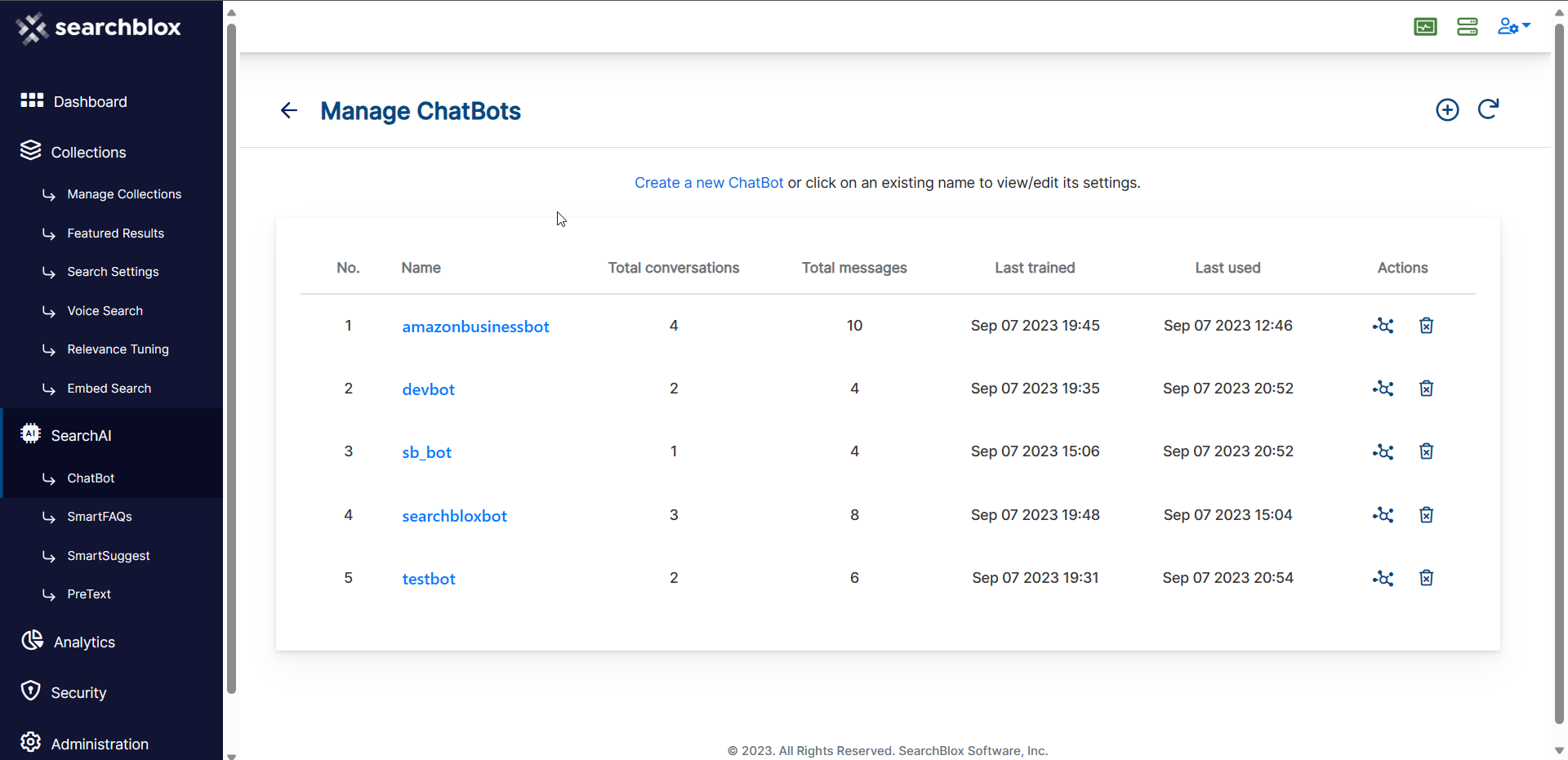Collapse the SearchAI menu label
Image resolution: width=1568 pixels, height=760 pixels.
(81, 436)
